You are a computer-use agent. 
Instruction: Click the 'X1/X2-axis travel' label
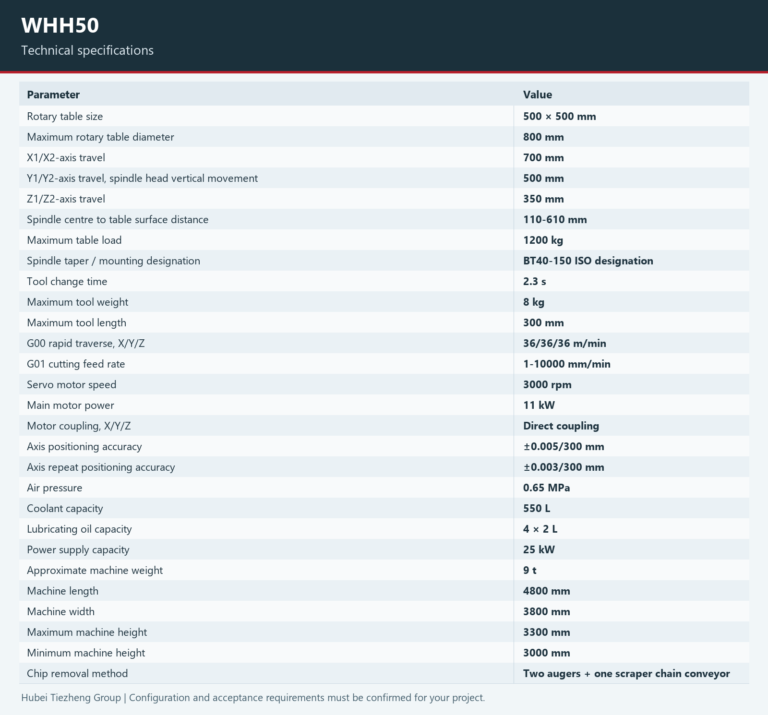pyautogui.click(x=66, y=158)
